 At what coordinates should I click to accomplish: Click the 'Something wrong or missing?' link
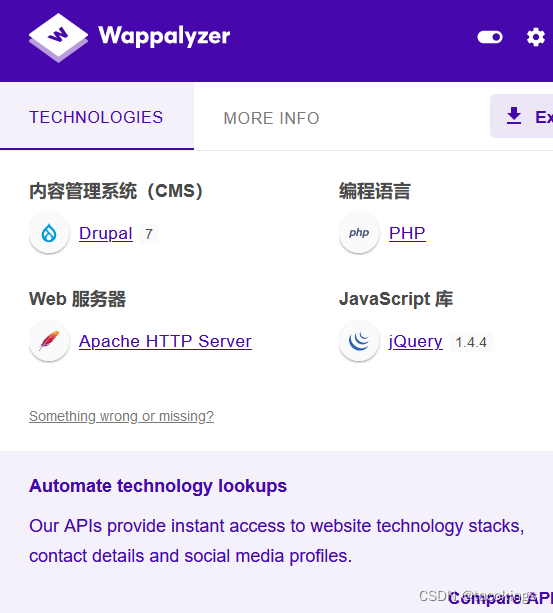121,416
